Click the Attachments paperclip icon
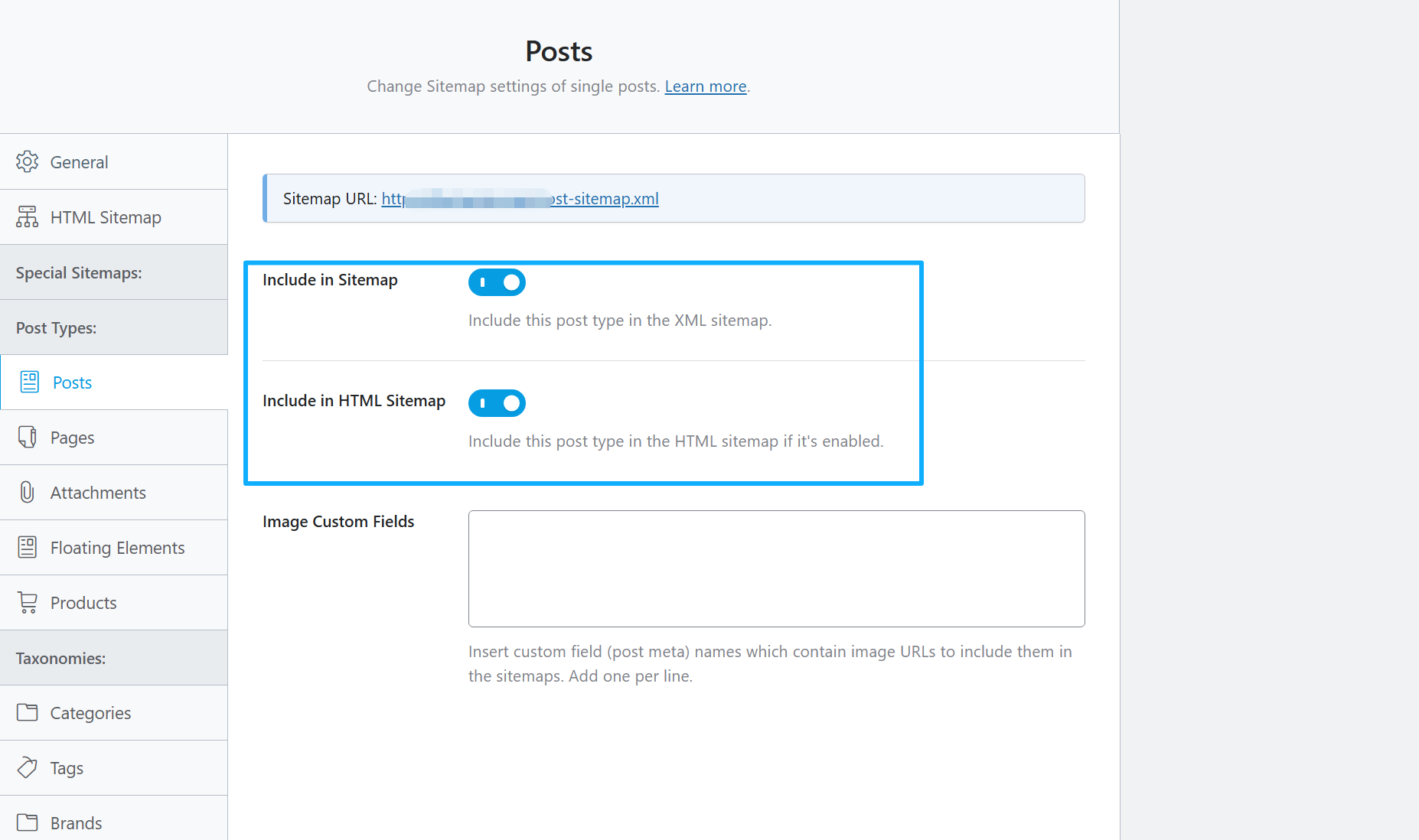The width and height of the screenshot is (1419, 840). point(28,492)
